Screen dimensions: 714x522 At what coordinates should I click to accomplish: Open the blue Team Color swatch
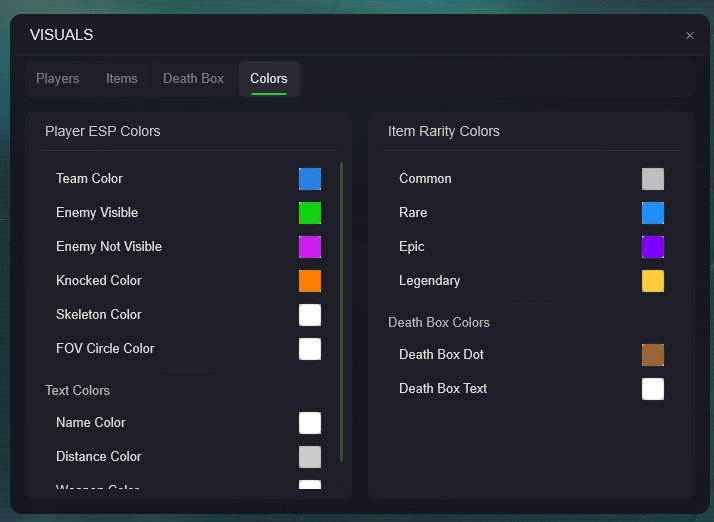[310, 179]
